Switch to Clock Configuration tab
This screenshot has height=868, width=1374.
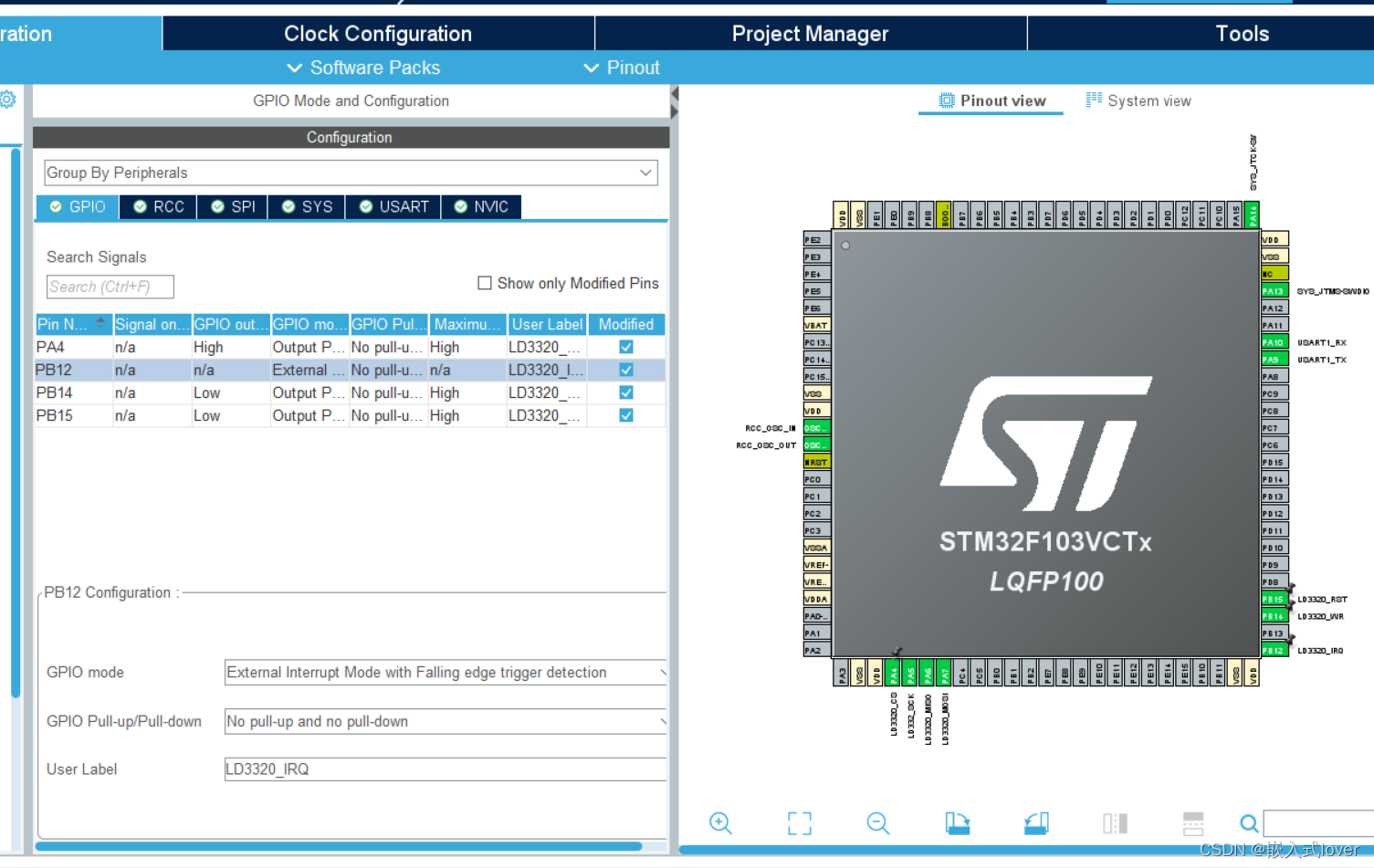[x=378, y=34]
